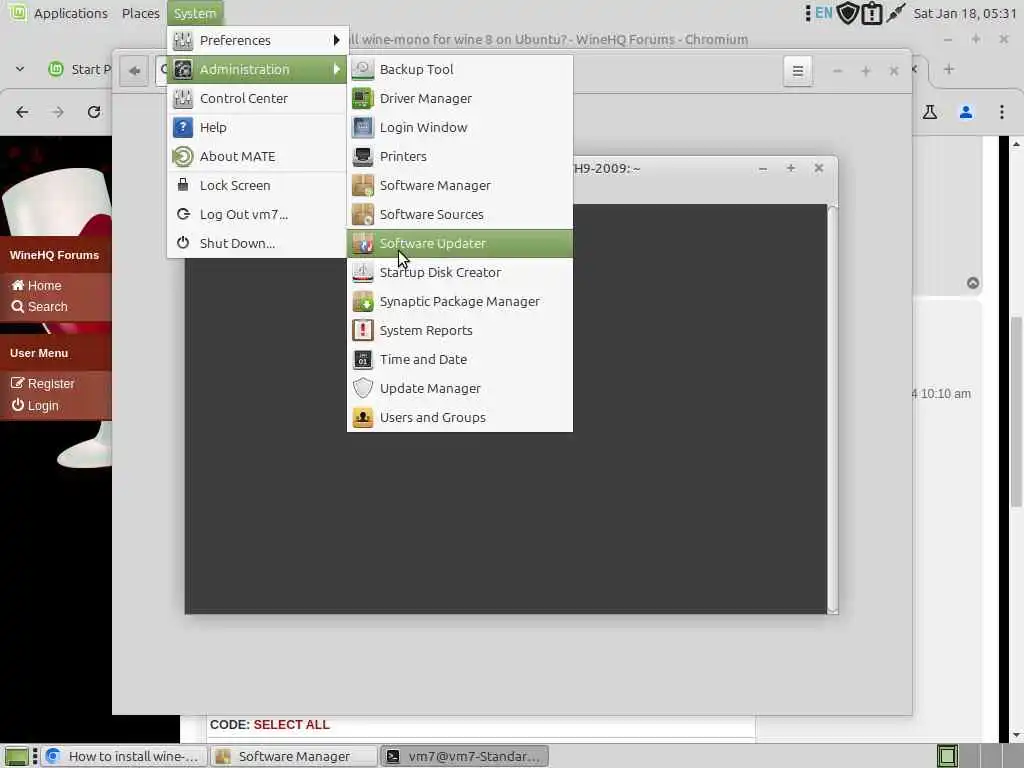1024x768 pixels.
Task: Click the network connection tray icon
Action: (x=895, y=13)
